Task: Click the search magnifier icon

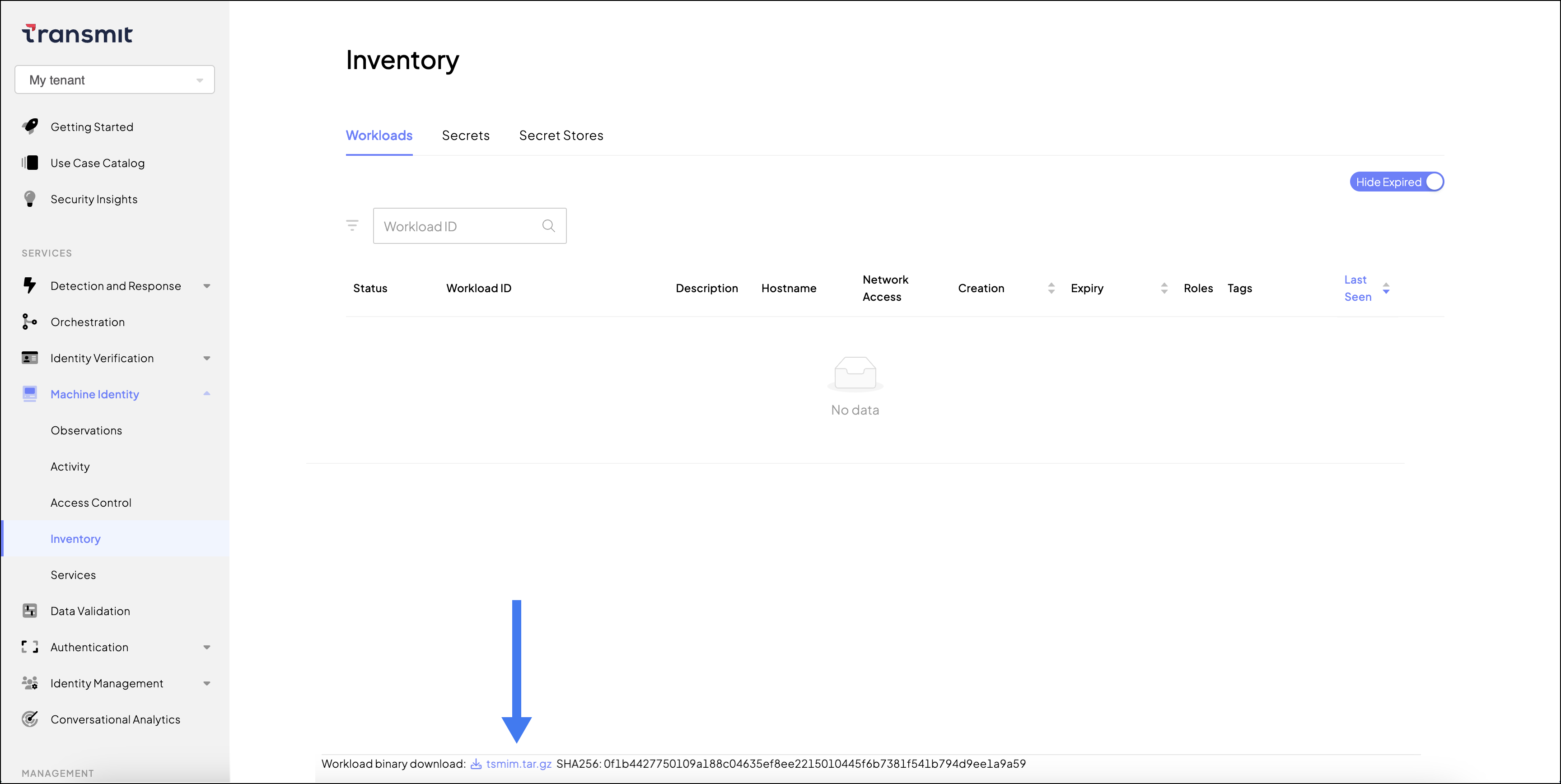Action: click(548, 225)
